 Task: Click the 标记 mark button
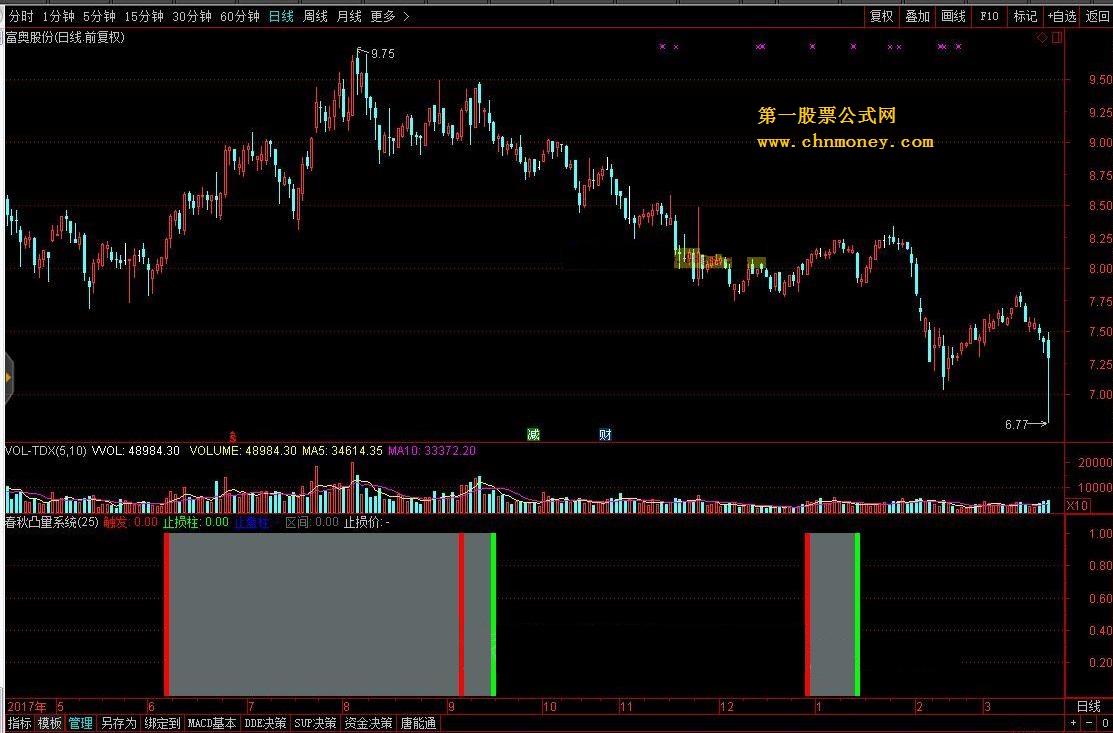[x=1025, y=16]
